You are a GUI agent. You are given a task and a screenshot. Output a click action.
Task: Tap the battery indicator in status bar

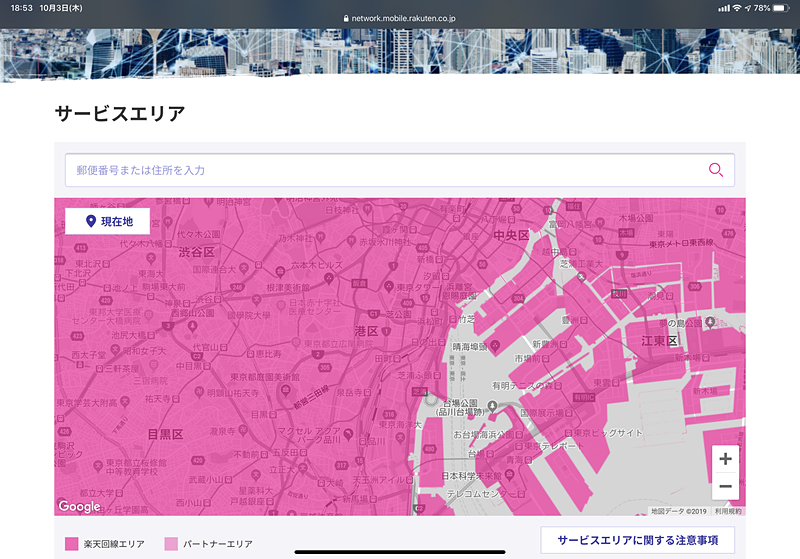[781, 8]
